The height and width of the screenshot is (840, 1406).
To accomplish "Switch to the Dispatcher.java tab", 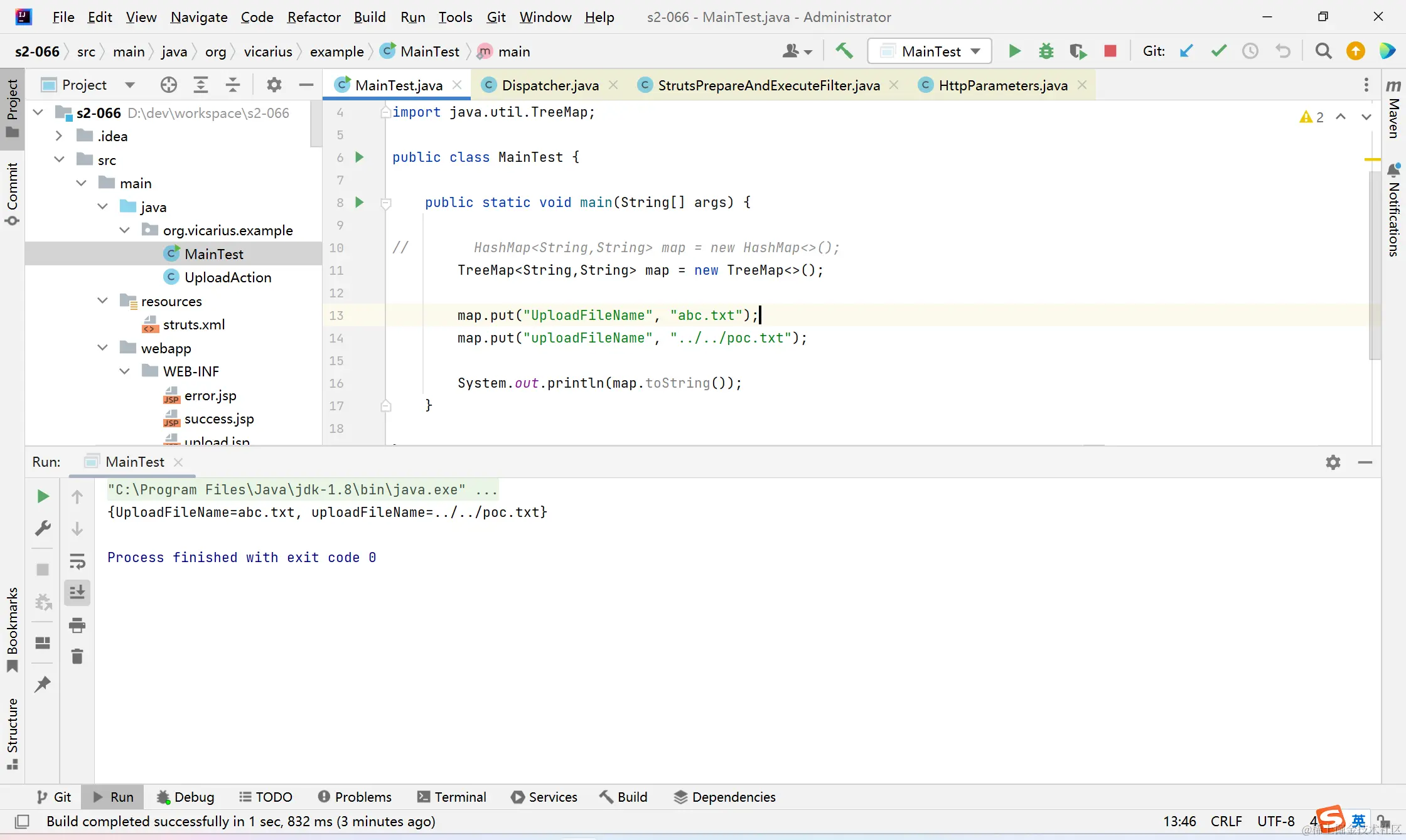I will [549, 85].
